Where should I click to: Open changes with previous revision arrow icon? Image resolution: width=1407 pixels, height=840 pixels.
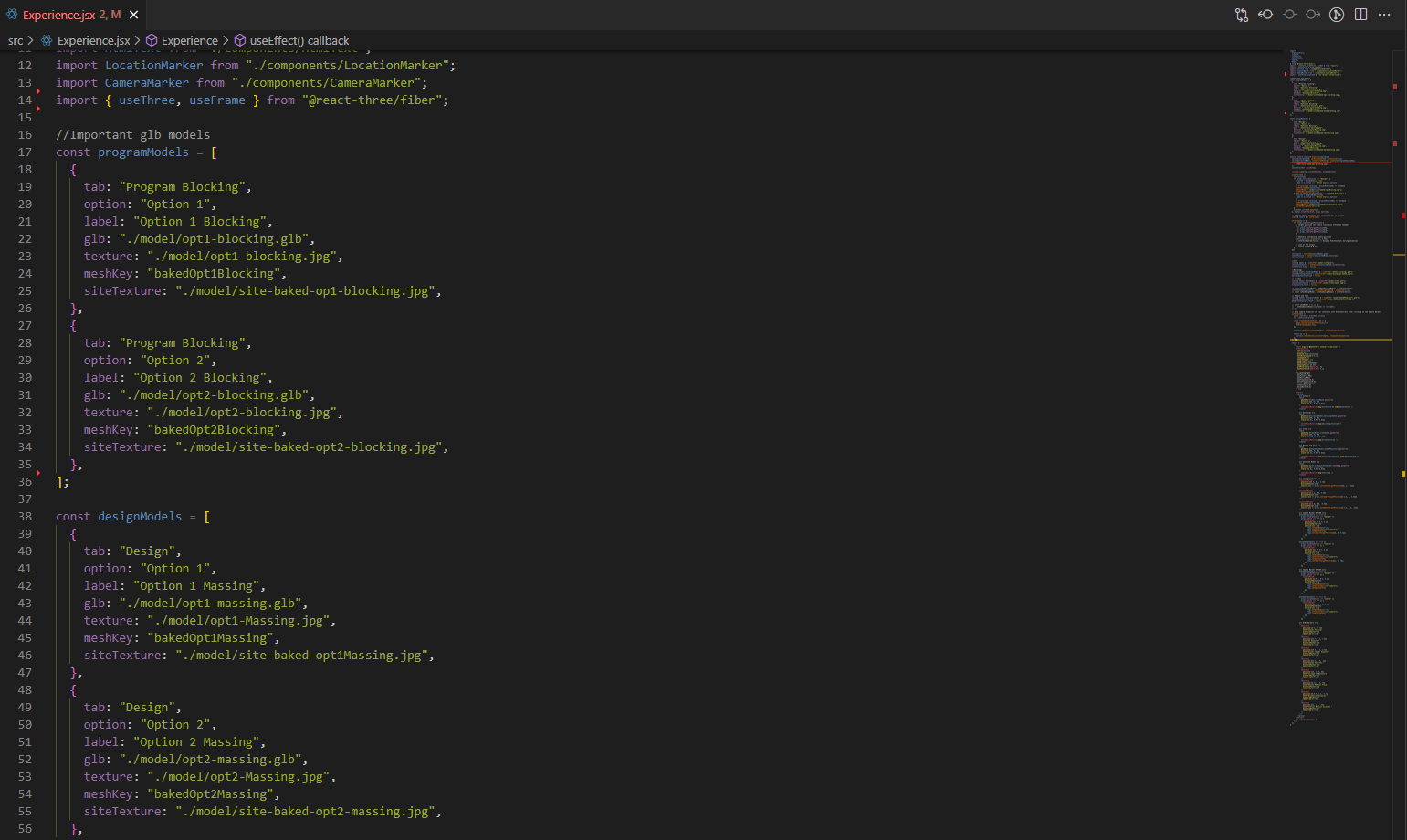(1265, 15)
